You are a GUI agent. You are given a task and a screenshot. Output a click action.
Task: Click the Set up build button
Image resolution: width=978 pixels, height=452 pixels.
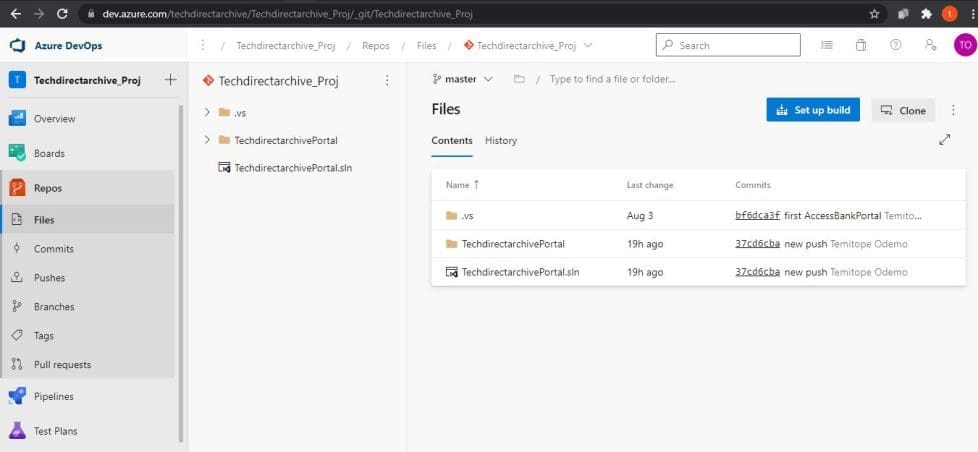[813, 110]
